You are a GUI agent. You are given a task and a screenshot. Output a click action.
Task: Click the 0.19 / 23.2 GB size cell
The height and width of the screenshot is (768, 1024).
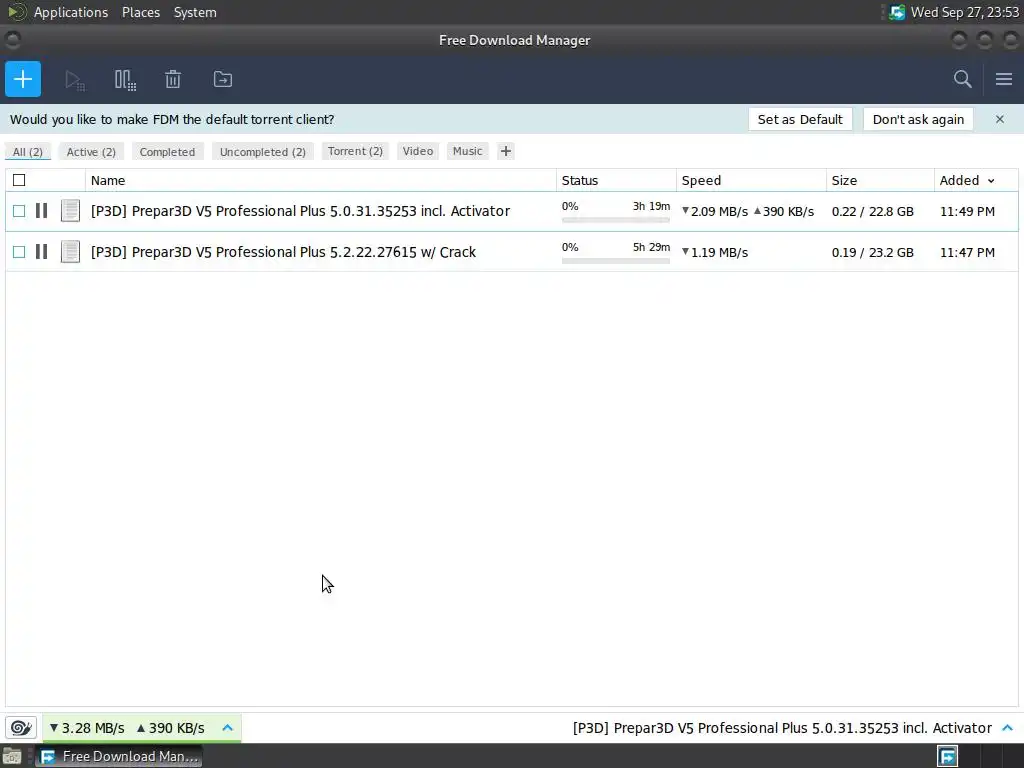[872, 253]
